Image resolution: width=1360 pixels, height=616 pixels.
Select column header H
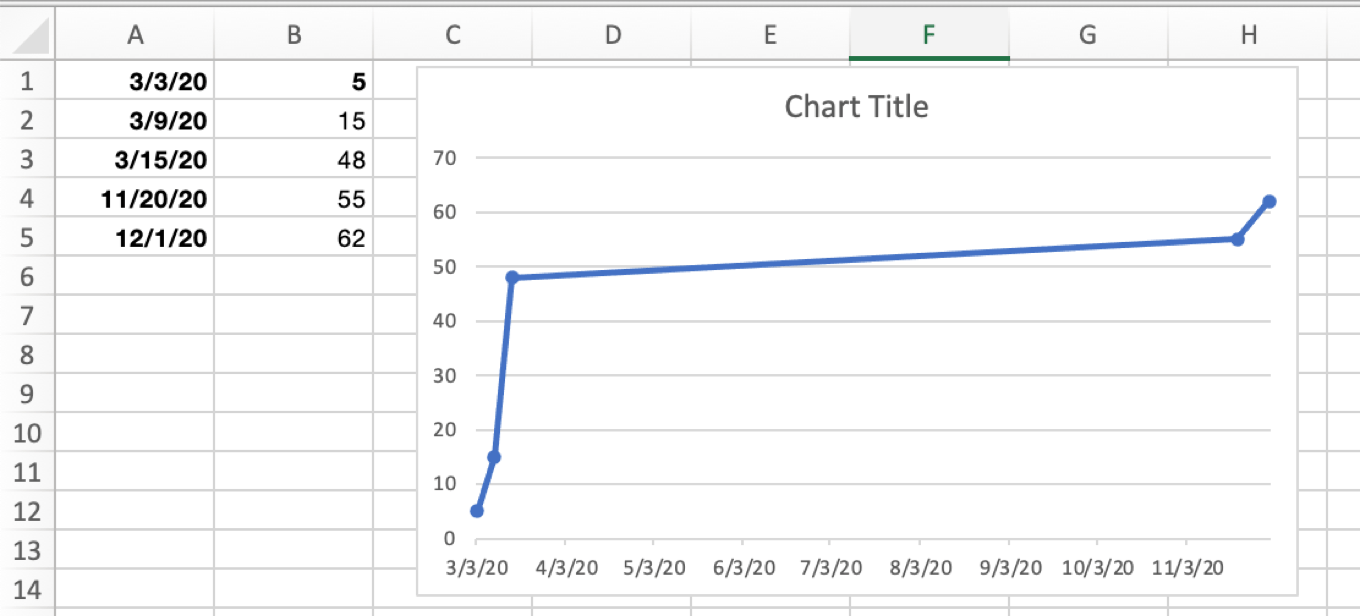click(x=1248, y=34)
